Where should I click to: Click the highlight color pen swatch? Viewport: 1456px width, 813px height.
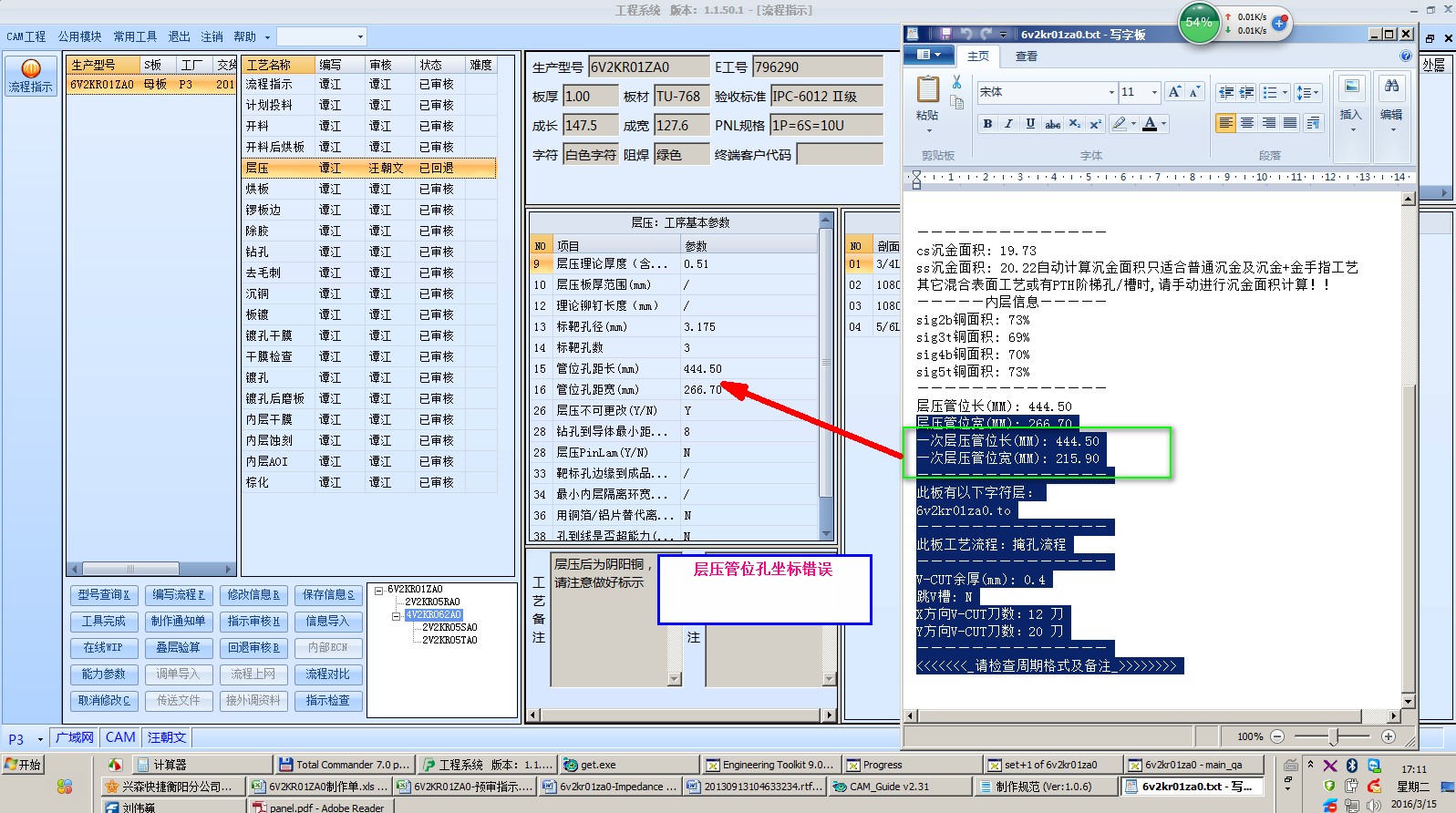point(1120,124)
